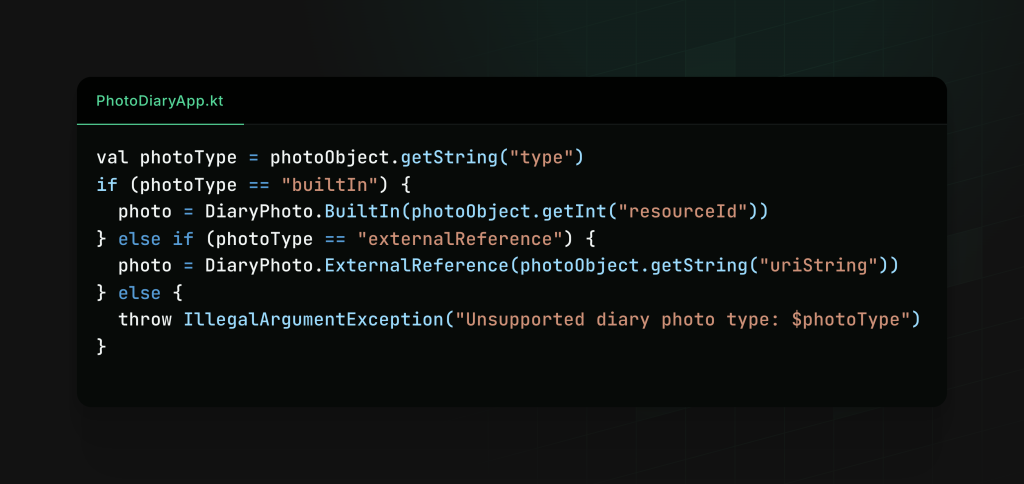Click the standalone else keyword
Screen dimensions: 1024x484
tap(140, 293)
